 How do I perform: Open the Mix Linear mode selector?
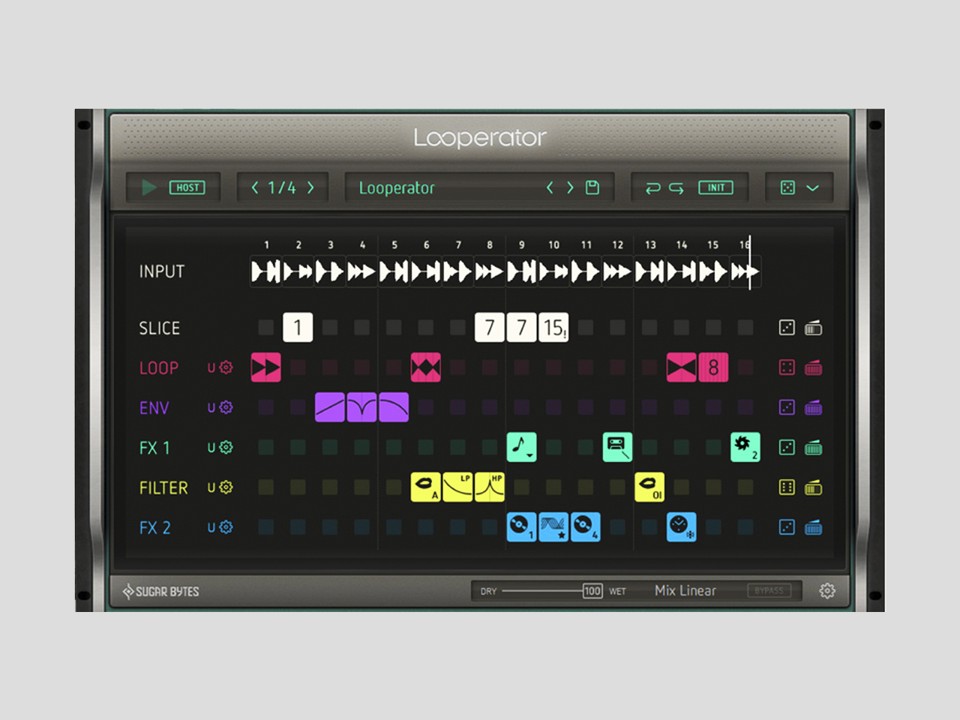(x=685, y=591)
